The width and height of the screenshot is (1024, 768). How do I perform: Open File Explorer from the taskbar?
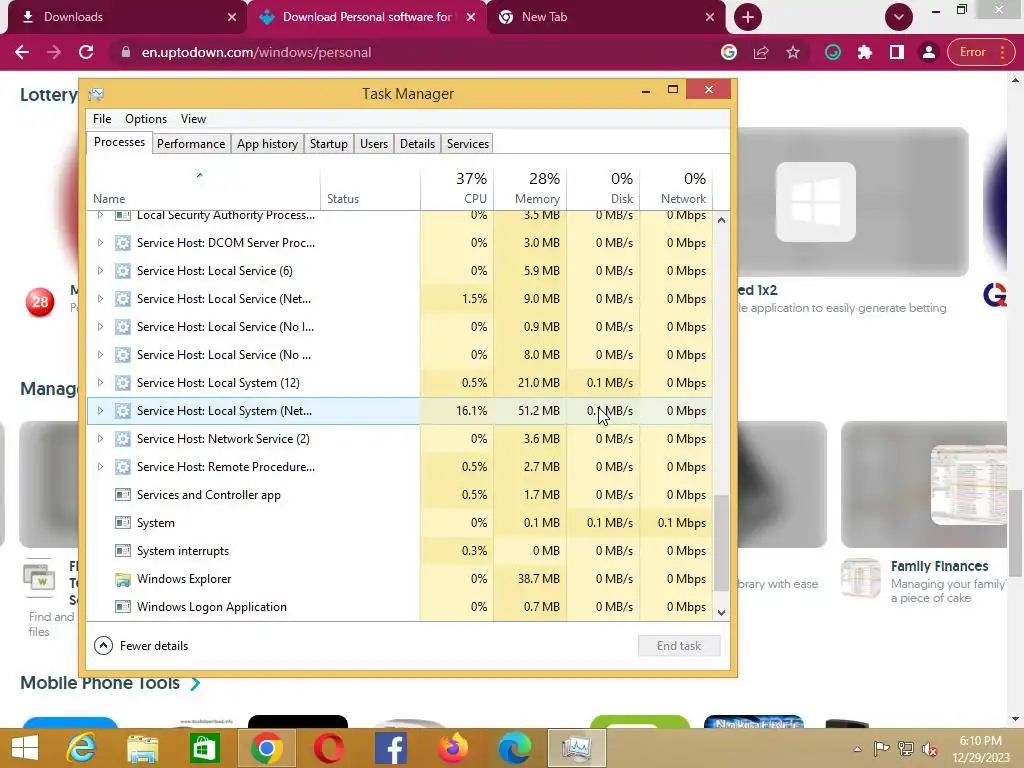(142, 748)
